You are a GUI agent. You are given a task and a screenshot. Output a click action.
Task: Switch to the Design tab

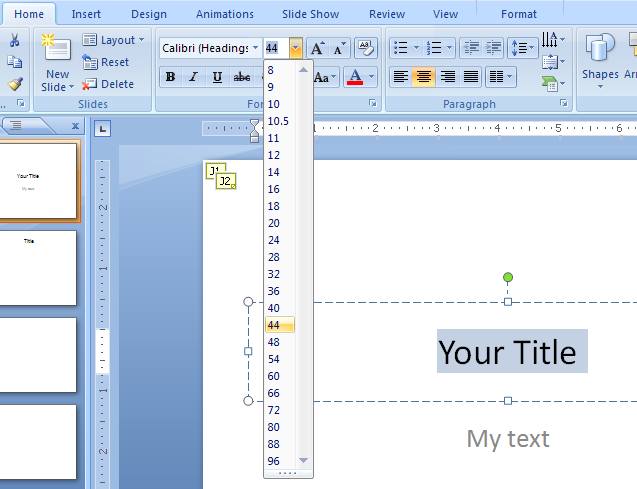pos(149,14)
